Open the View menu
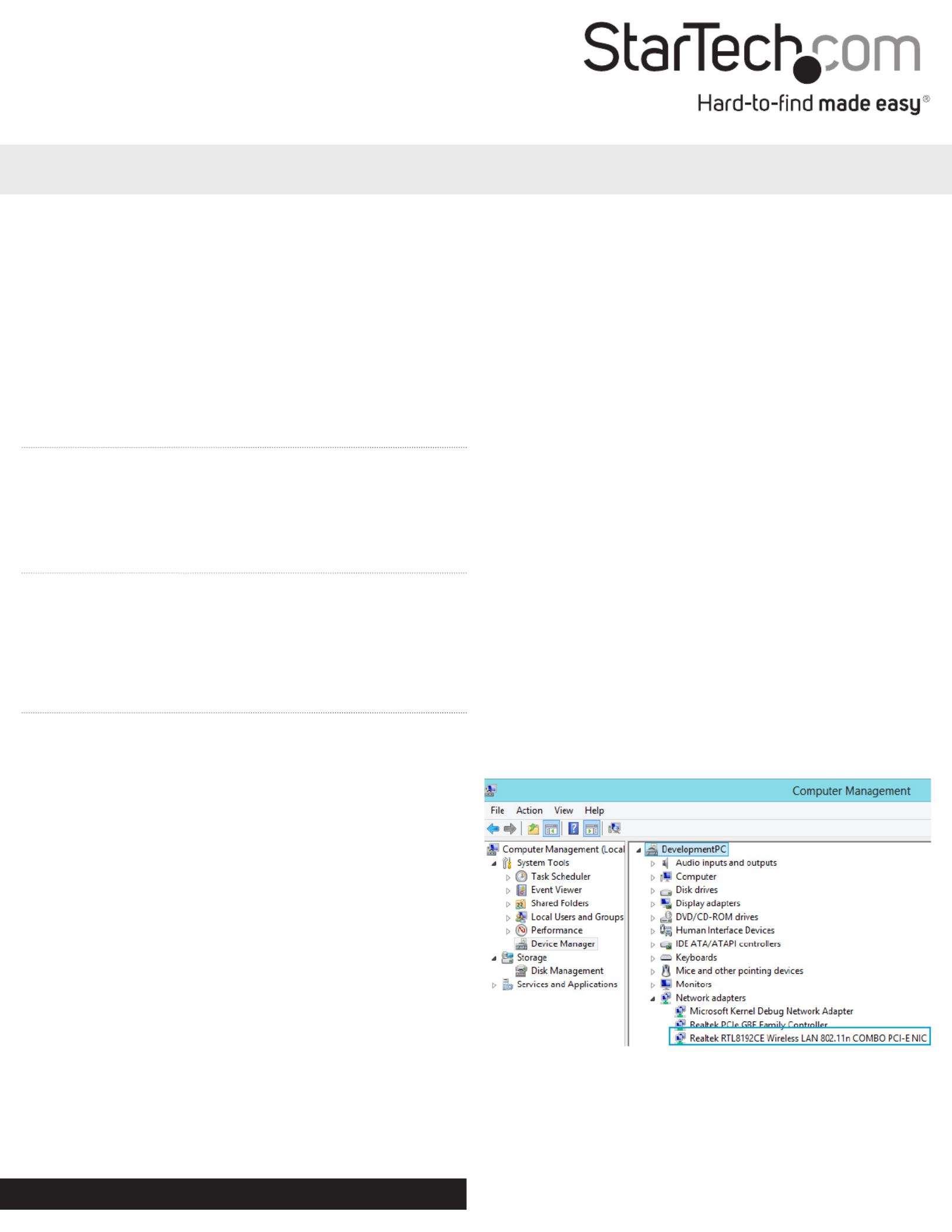 tap(563, 810)
